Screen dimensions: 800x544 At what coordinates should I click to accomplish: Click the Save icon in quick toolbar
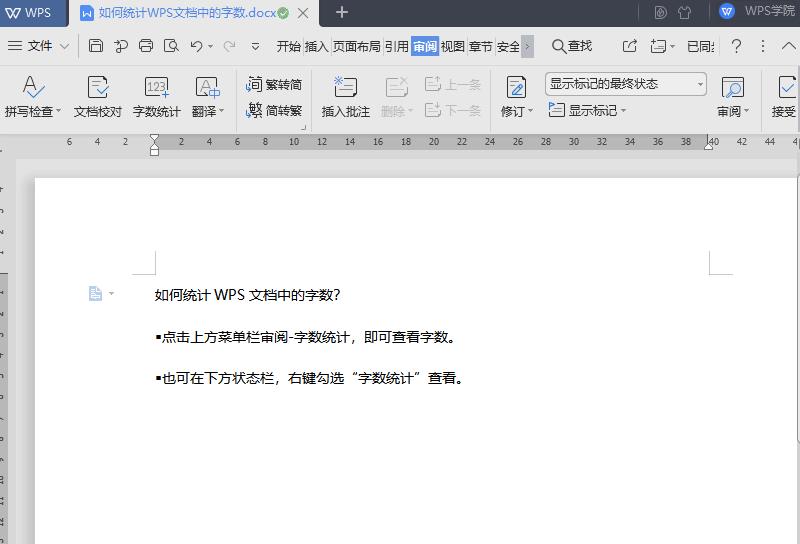coord(96,46)
